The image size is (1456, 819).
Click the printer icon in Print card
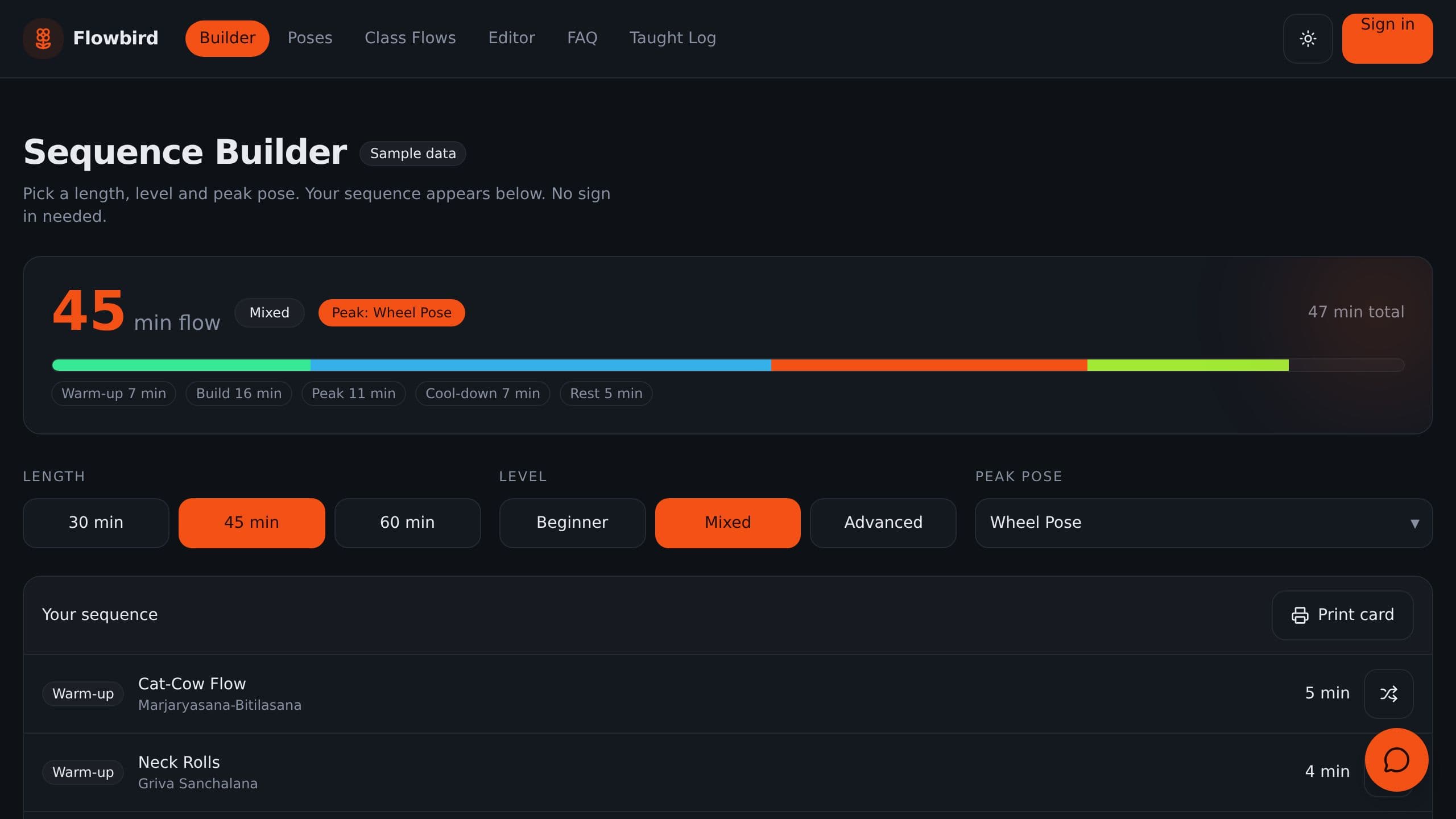point(1300,615)
